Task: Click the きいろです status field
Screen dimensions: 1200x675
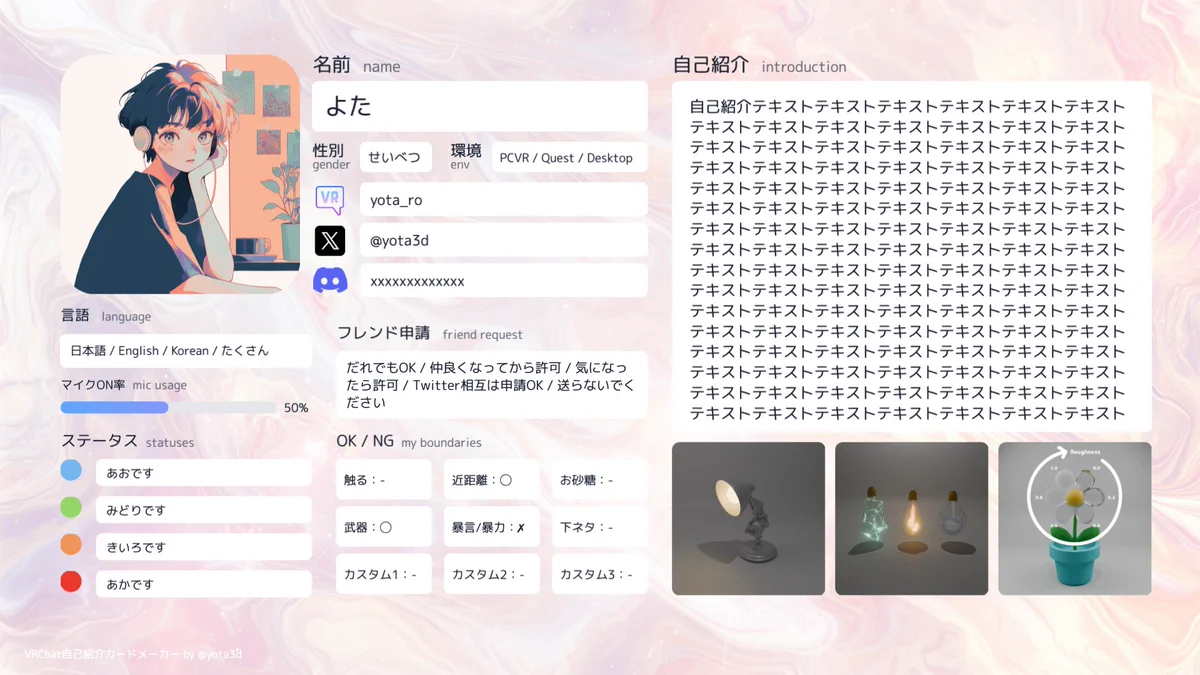Action: (204, 547)
